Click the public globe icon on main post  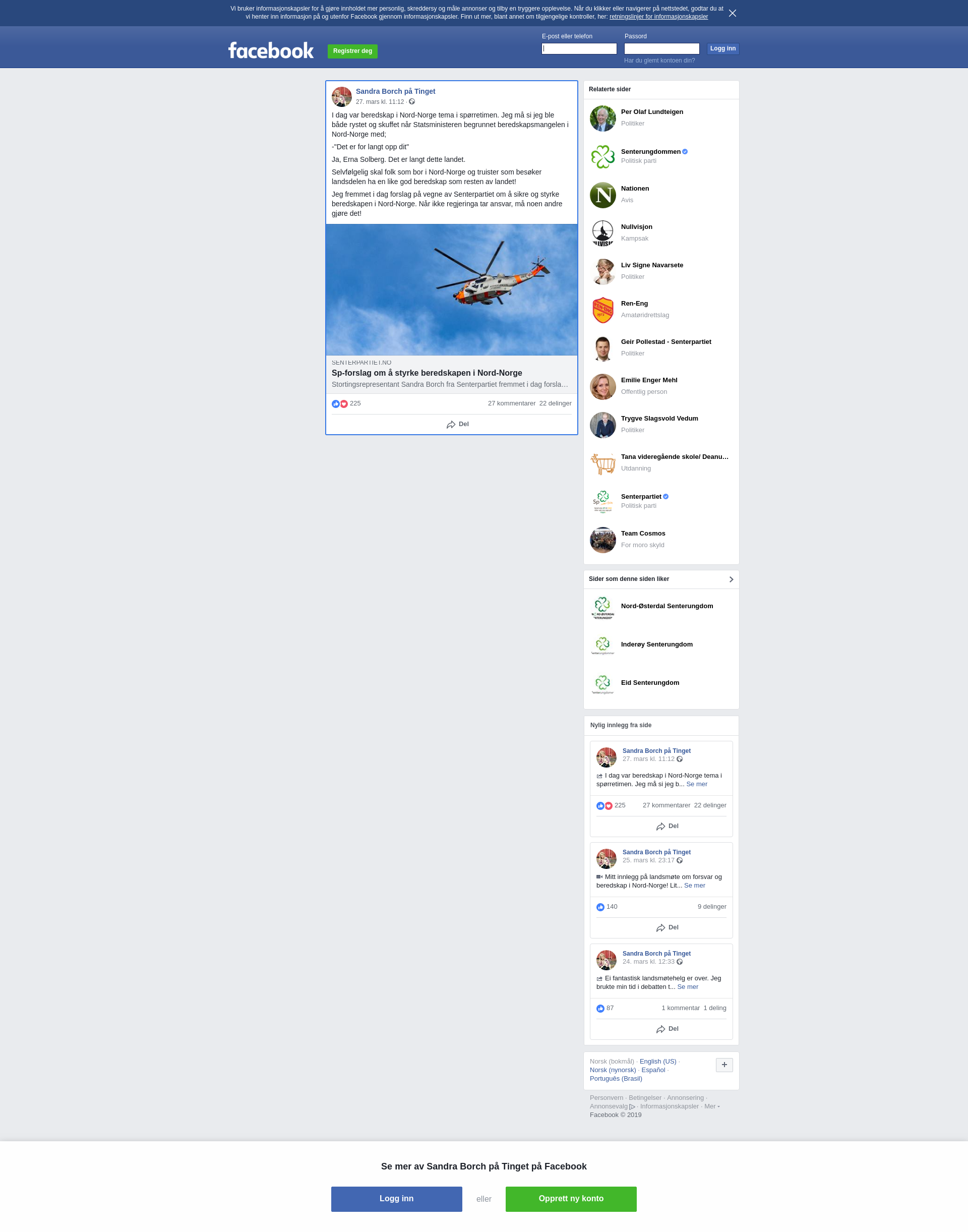point(412,101)
